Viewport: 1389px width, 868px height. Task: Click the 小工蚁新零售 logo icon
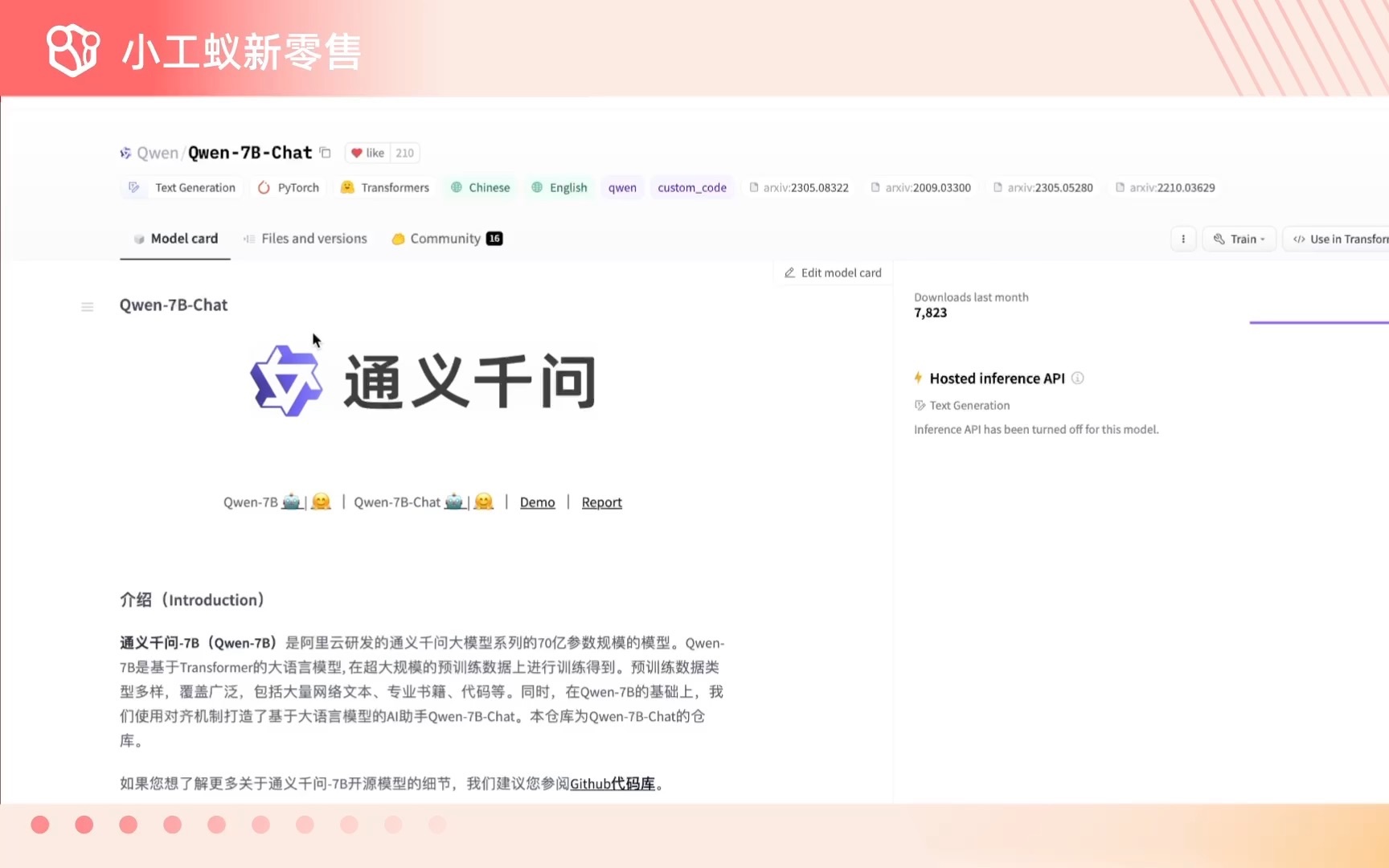click(x=72, y=50)
